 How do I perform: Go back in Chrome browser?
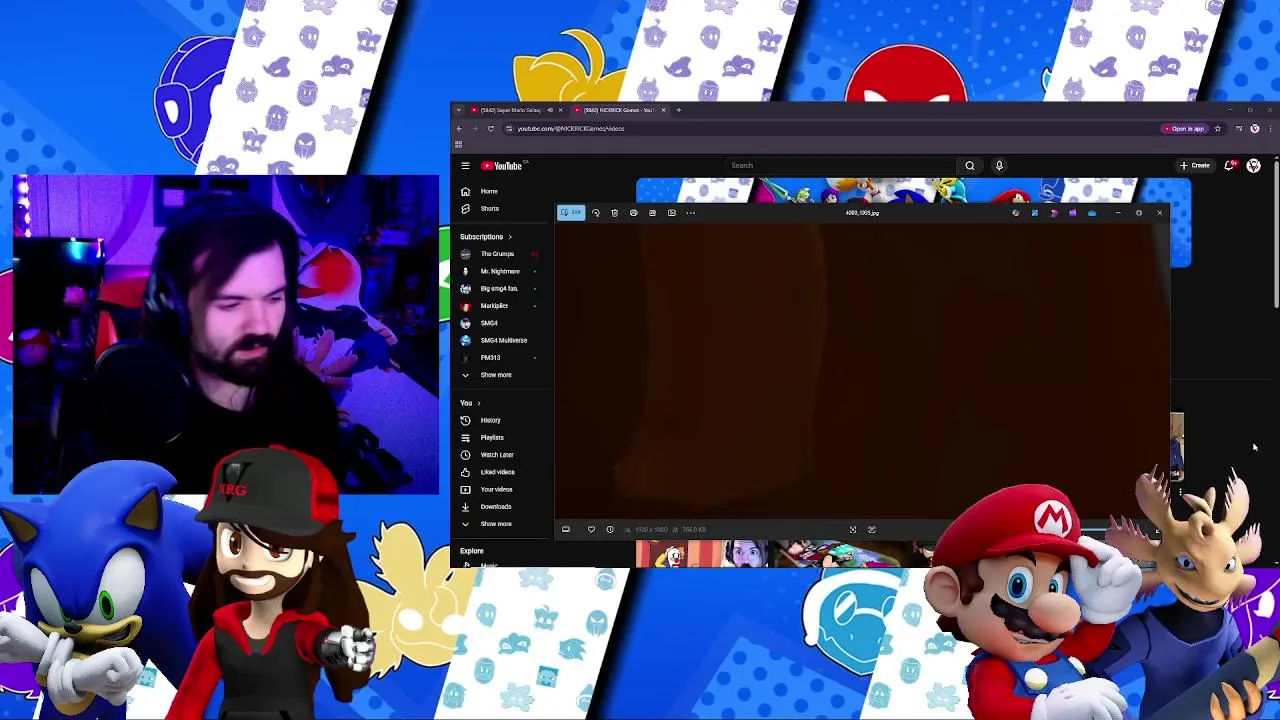coord(459,129)
